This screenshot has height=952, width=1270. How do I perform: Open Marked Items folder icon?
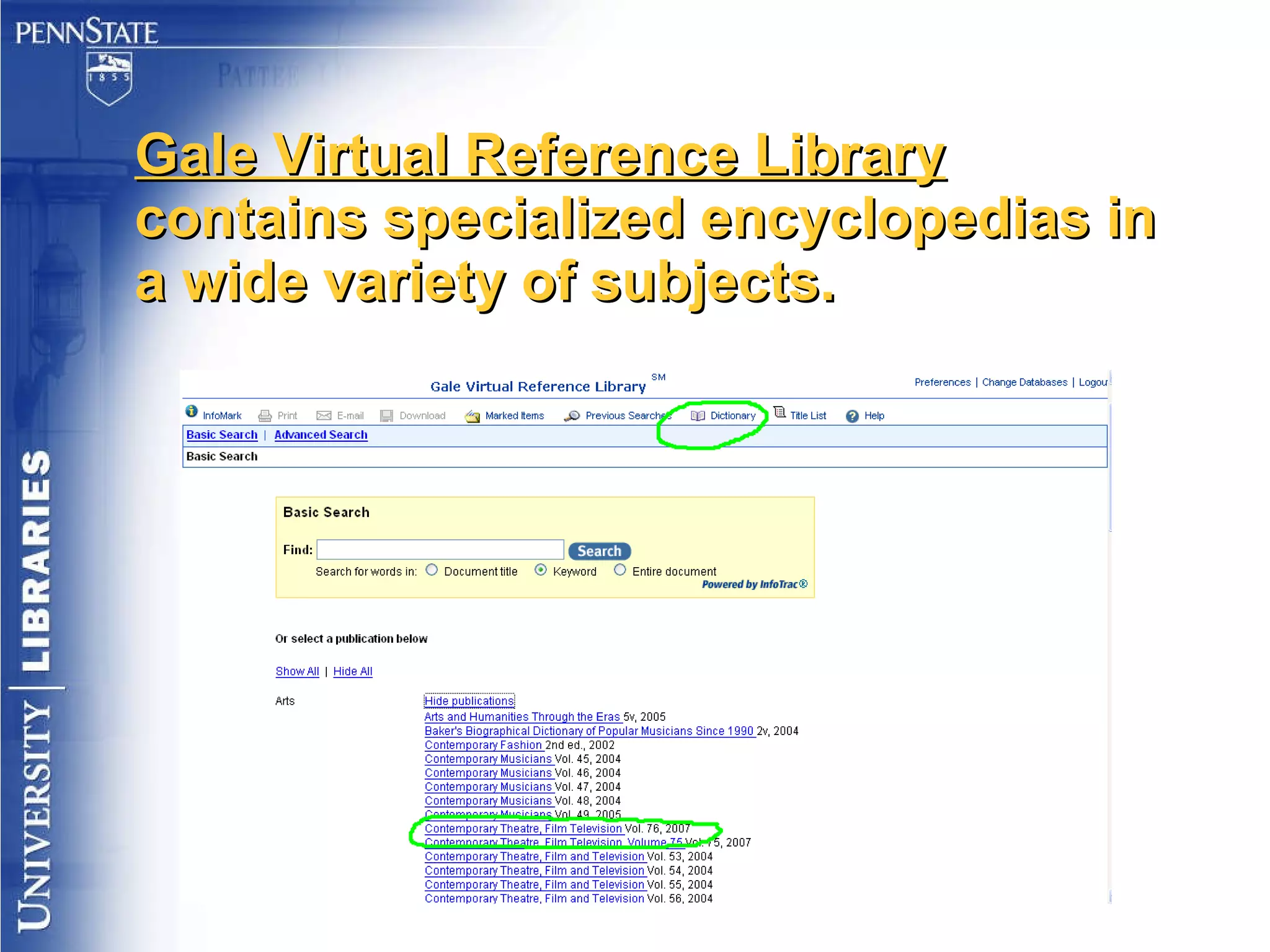(473, 416)
